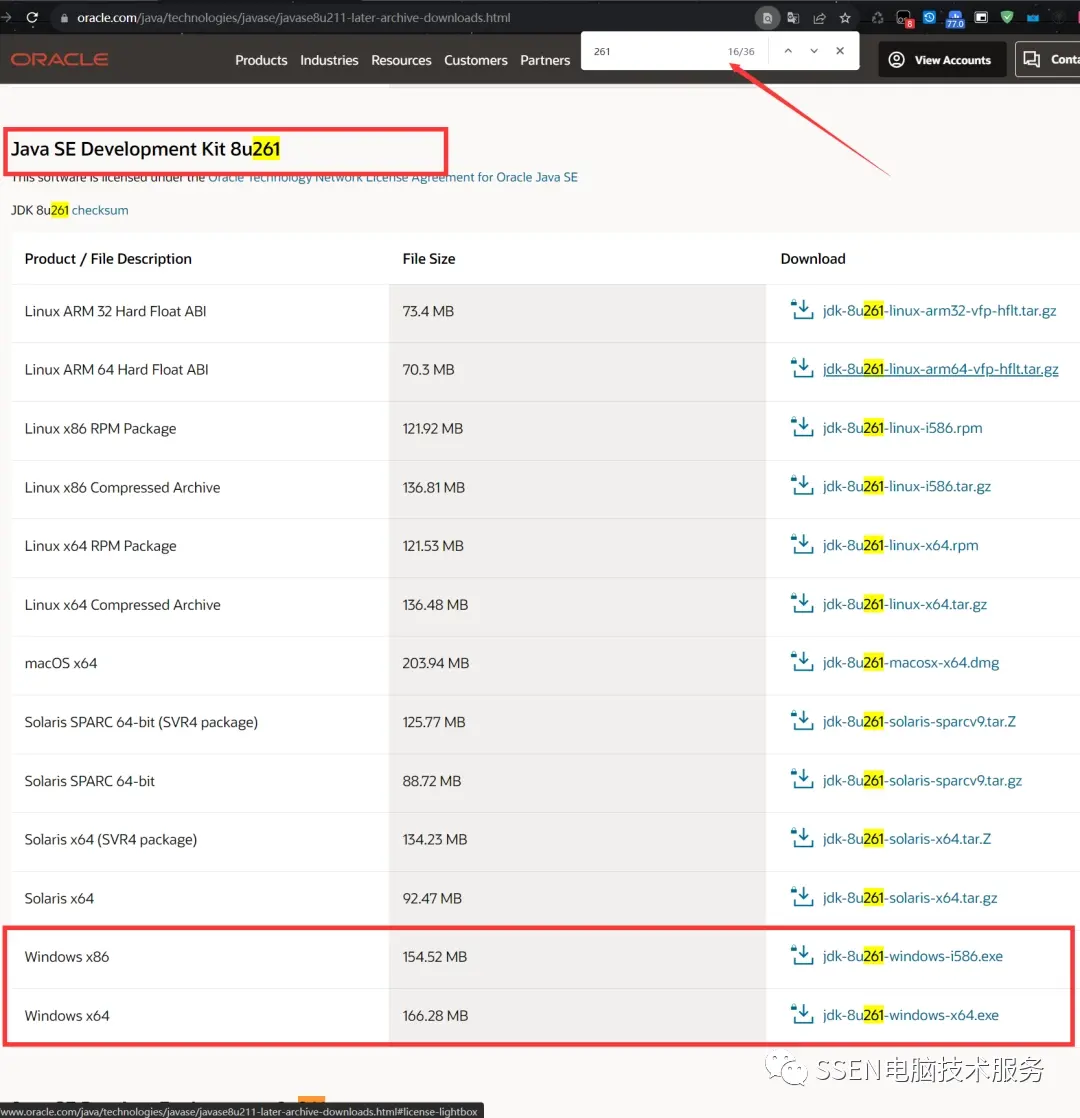The image size is (1080, 1118).
Task: Click the 'Product / File Description' column header
Action: coord(108,259)
